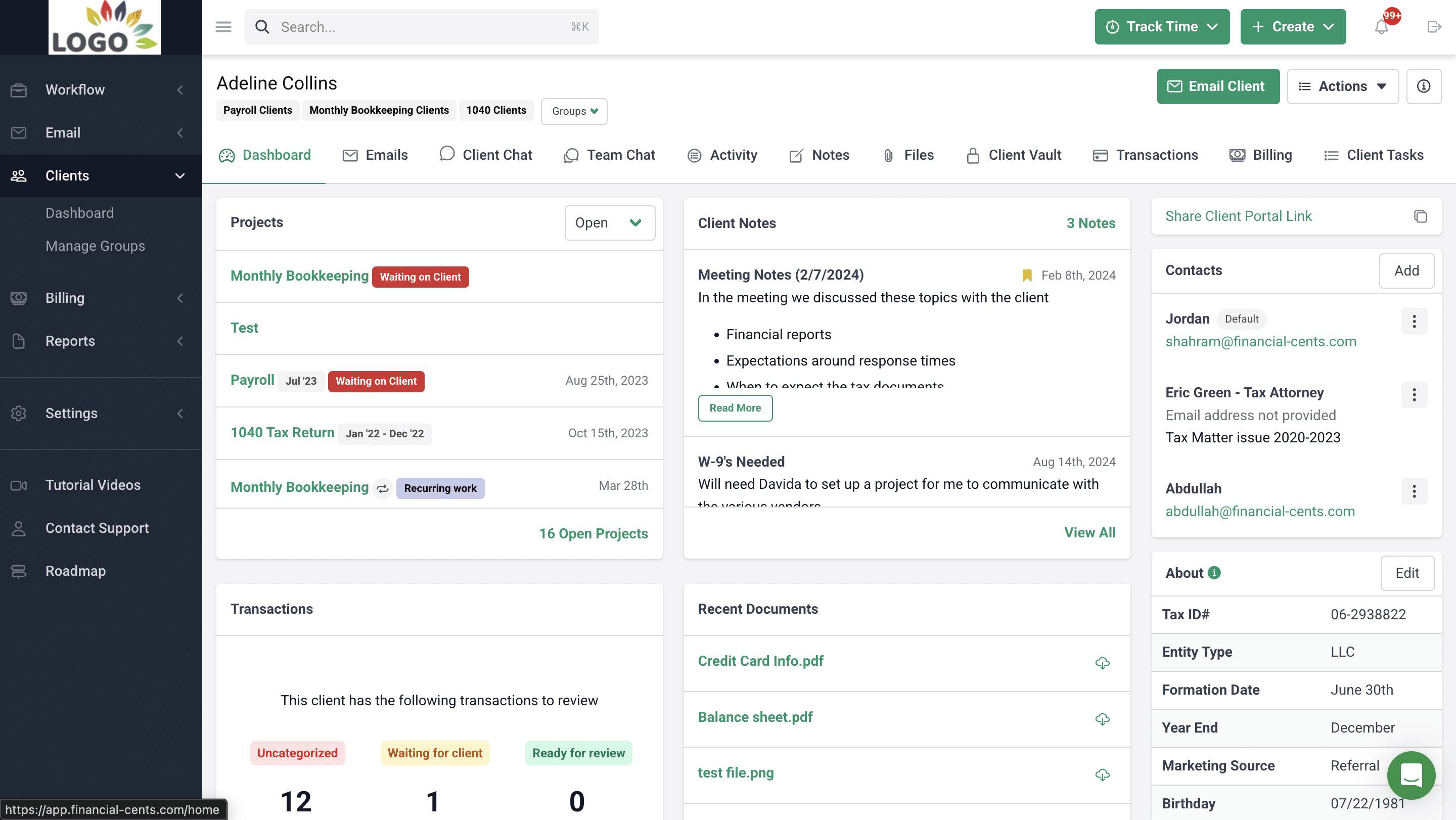The height and width of the screenshot is (820, 1456).
Task: Click the info icon next to Actions
Action: click(1424, 86)
